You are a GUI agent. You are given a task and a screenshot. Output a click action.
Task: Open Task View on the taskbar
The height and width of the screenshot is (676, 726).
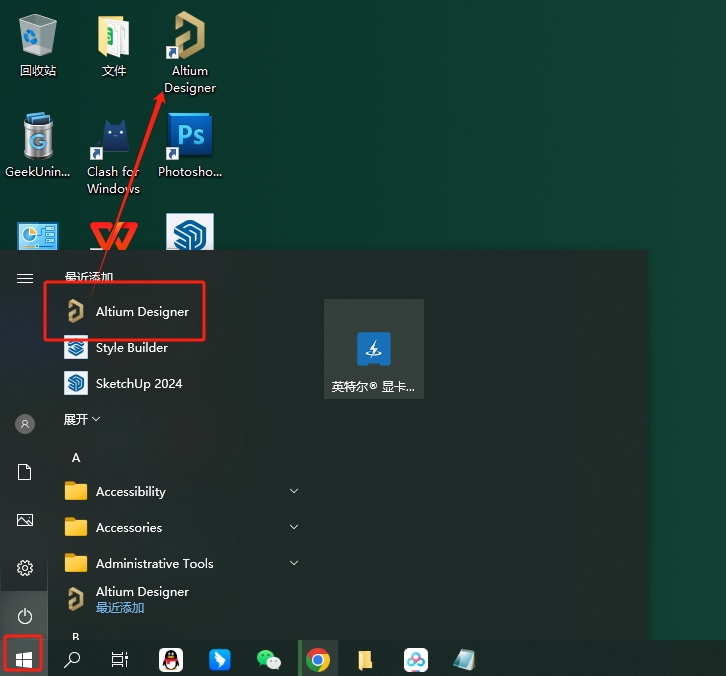[x=119, y=659]
